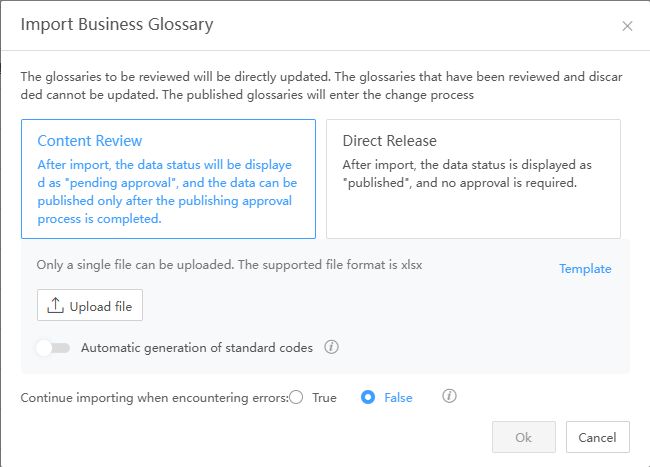Click the Upload file button
The height and width of the screenshot is (467, 650).
click(x=90, y=305)
